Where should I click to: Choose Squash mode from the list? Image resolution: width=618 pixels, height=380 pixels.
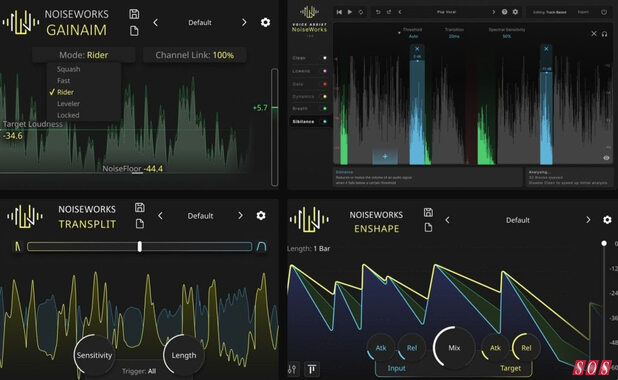(68, 69)
